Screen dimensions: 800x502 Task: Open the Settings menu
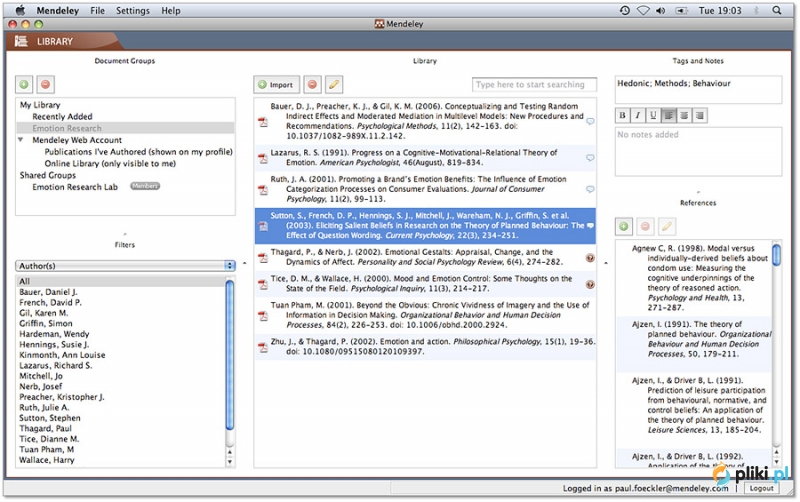pyautogui.click(x=133, y=11)
